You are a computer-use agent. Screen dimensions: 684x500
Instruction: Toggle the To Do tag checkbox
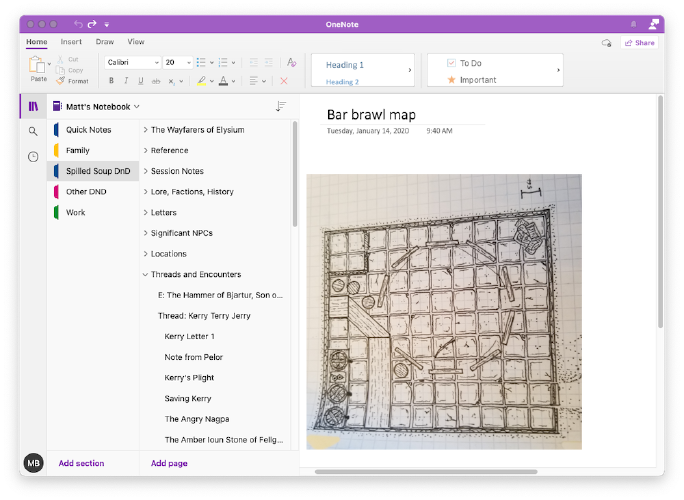tap(451, 63)
